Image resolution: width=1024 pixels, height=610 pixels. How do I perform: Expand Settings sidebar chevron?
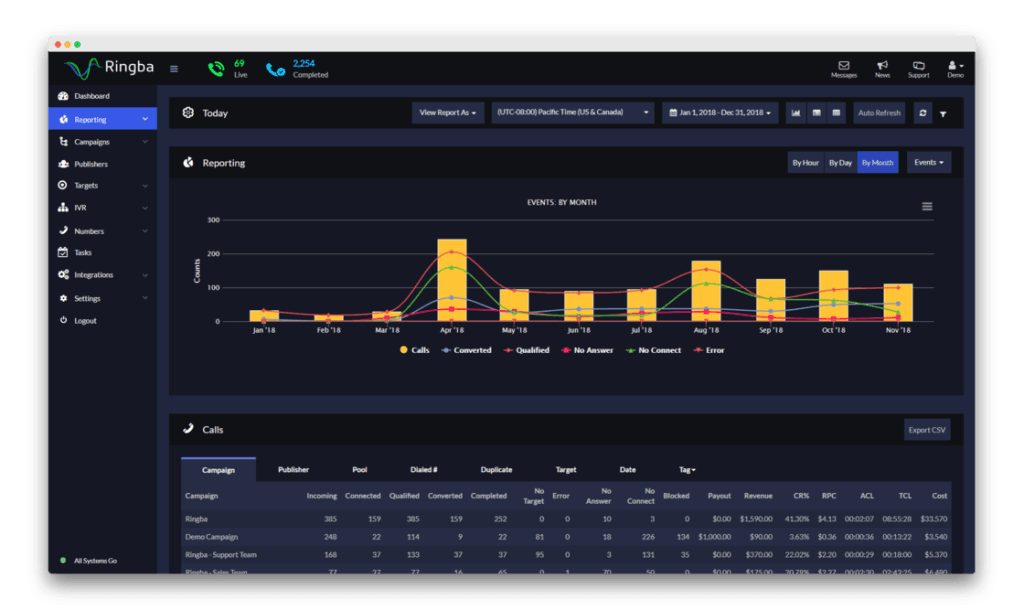(145, 298)
